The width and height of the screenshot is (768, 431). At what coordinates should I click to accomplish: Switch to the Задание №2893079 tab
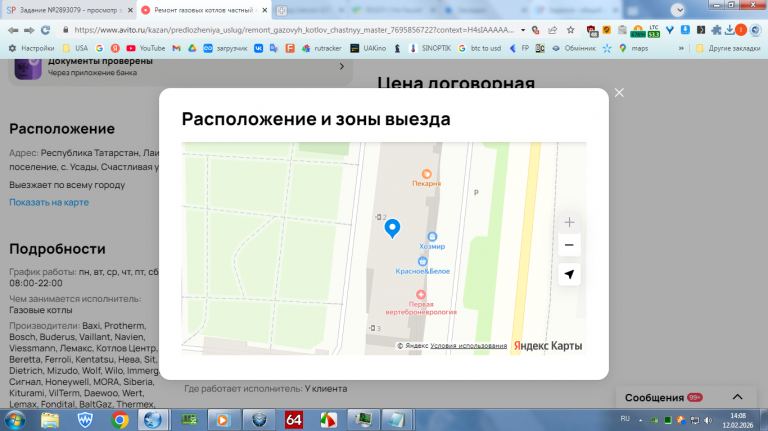point(69,10)
